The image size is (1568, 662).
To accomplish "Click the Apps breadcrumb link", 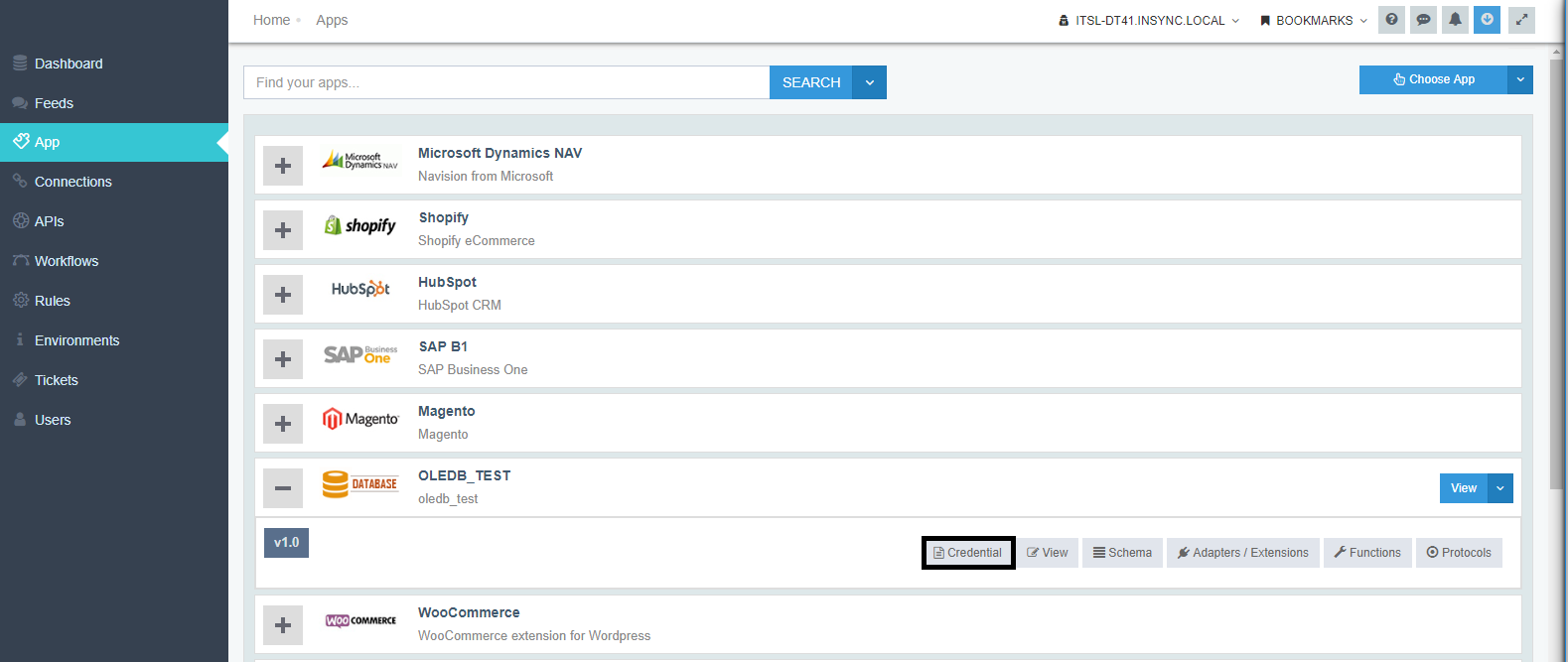I will (x=332, y=20).
